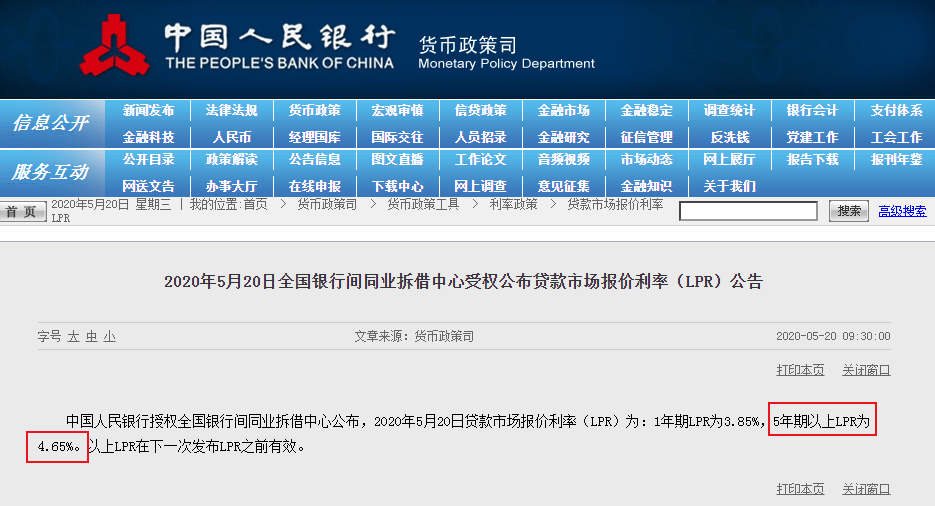Image resolution: width=935 pixels, height=506 pixels.
Task: Select 金融市场 from the navigation bar
Action: click(563, 111)
